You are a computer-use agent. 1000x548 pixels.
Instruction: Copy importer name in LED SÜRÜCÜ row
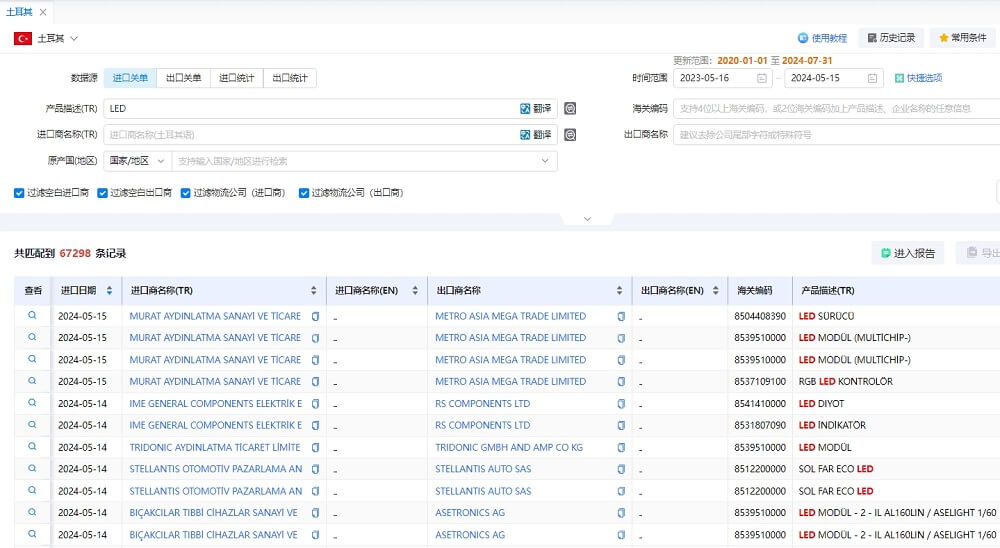(315, 316)
